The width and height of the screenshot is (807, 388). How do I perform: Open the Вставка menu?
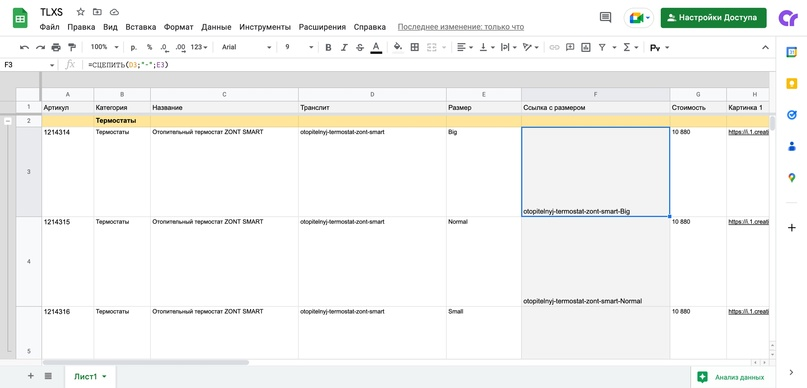[141, 27]
